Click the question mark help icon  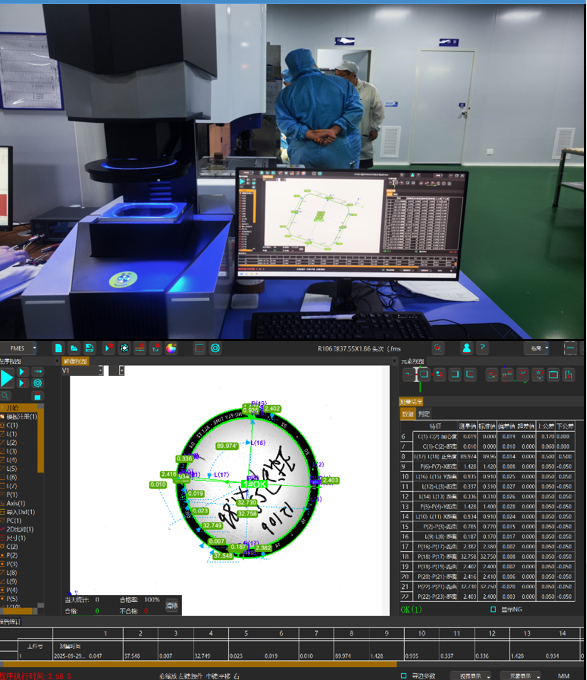coord(482,348)
